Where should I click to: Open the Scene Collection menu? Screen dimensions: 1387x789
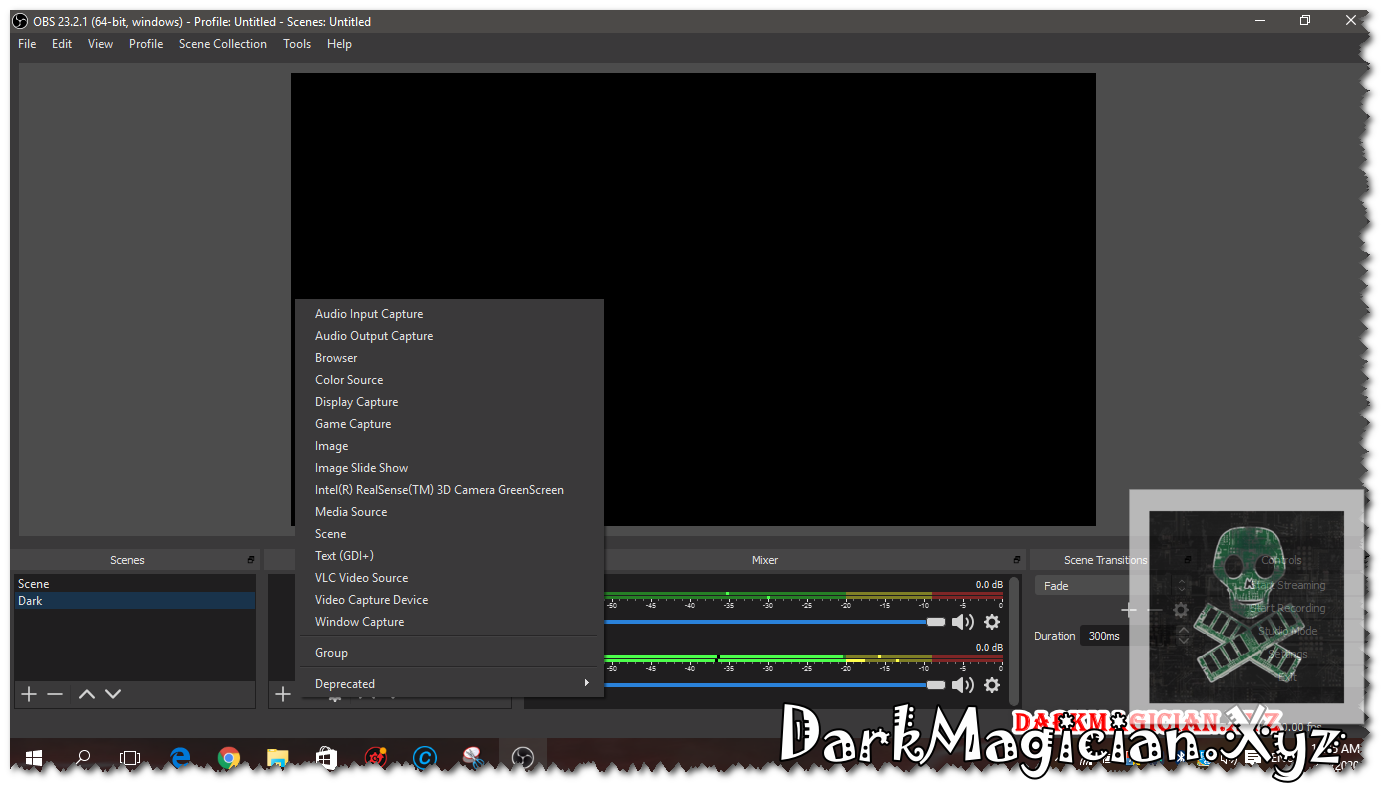[x=223, y=44]
